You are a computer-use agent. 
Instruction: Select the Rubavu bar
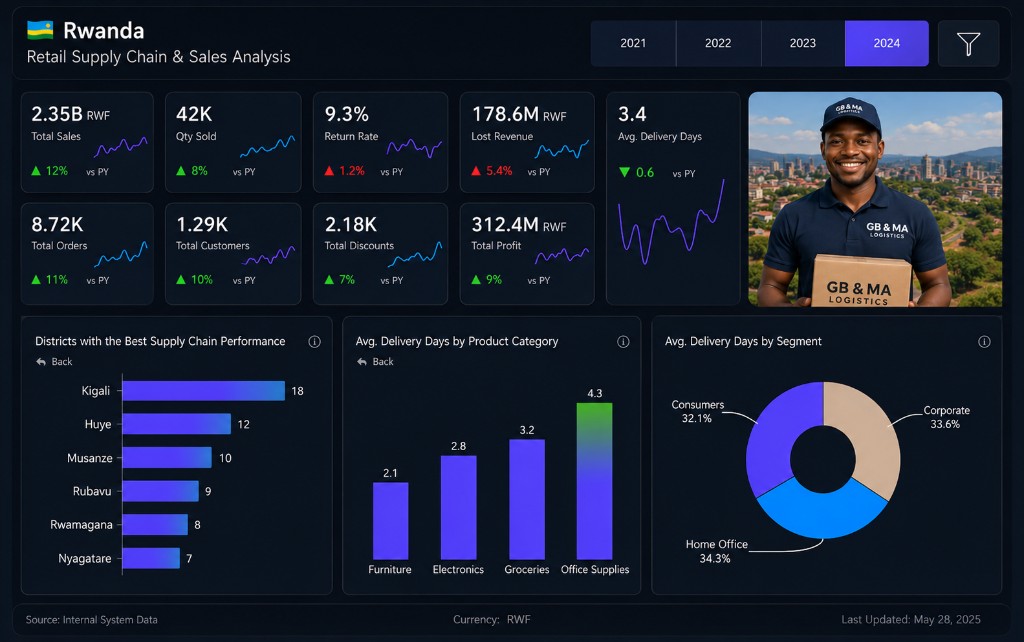click(160, 491)
